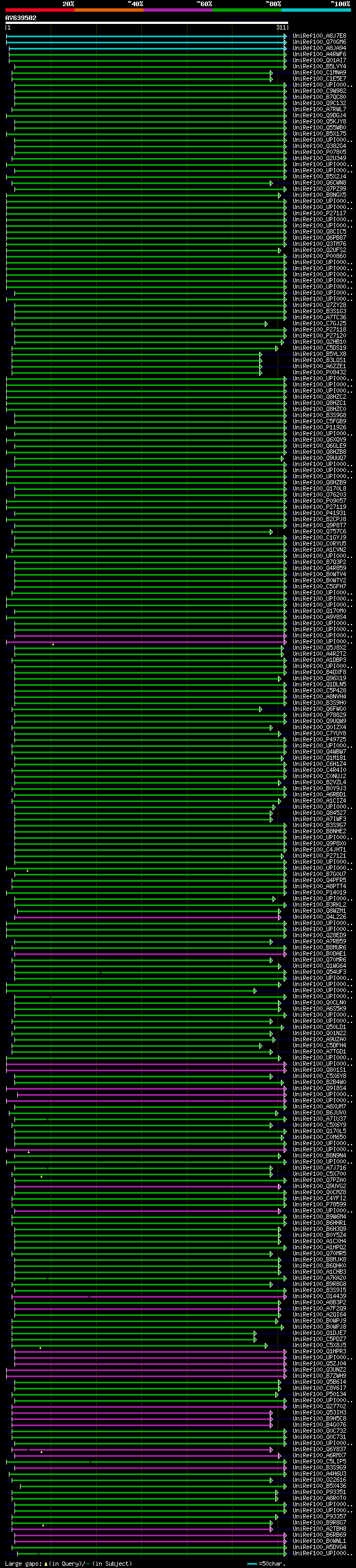Screen dimensions: 356x1568
Task: Select the UniRef100_A7TC36 label
Action: (x=319, y=317)
